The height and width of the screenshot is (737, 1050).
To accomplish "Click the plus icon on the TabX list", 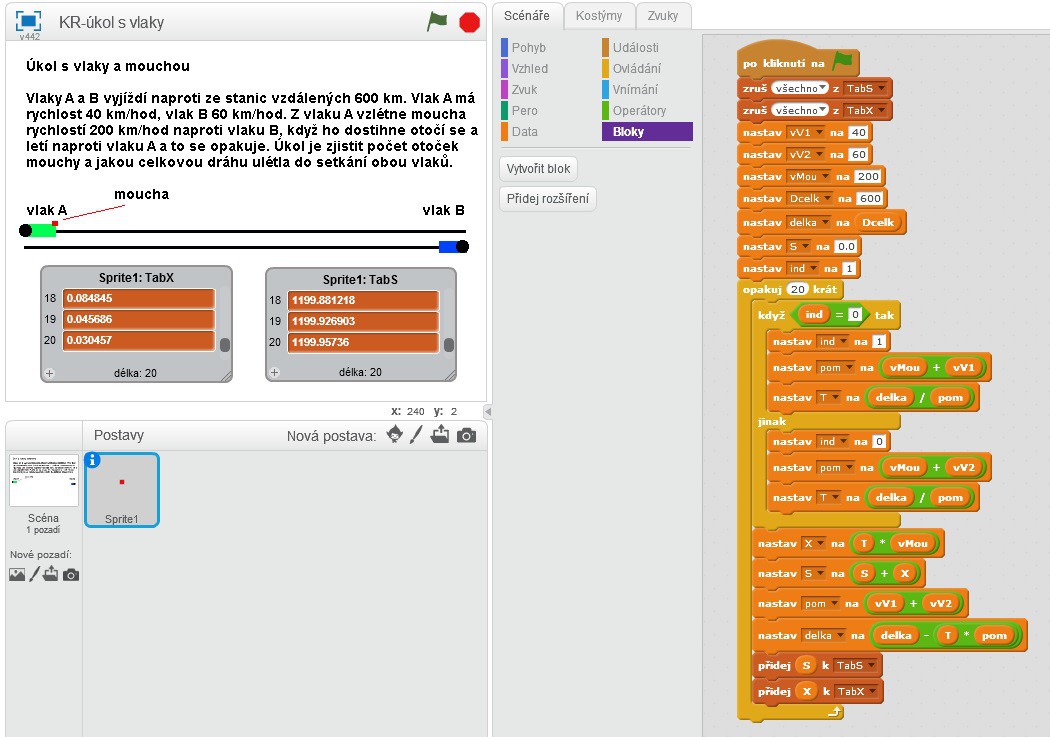I will 49,373.
